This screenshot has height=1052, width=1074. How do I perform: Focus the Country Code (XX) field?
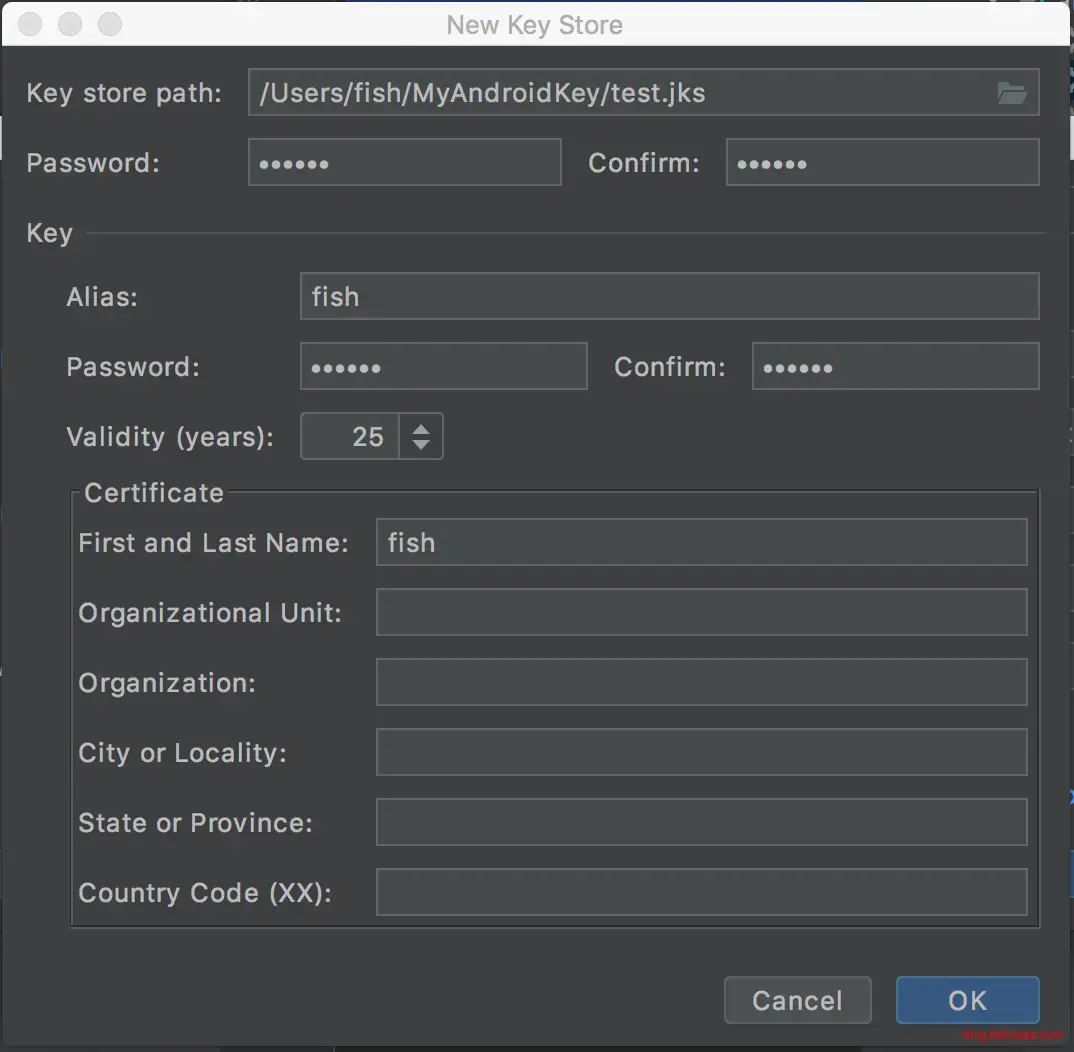(x=701, y=893)
